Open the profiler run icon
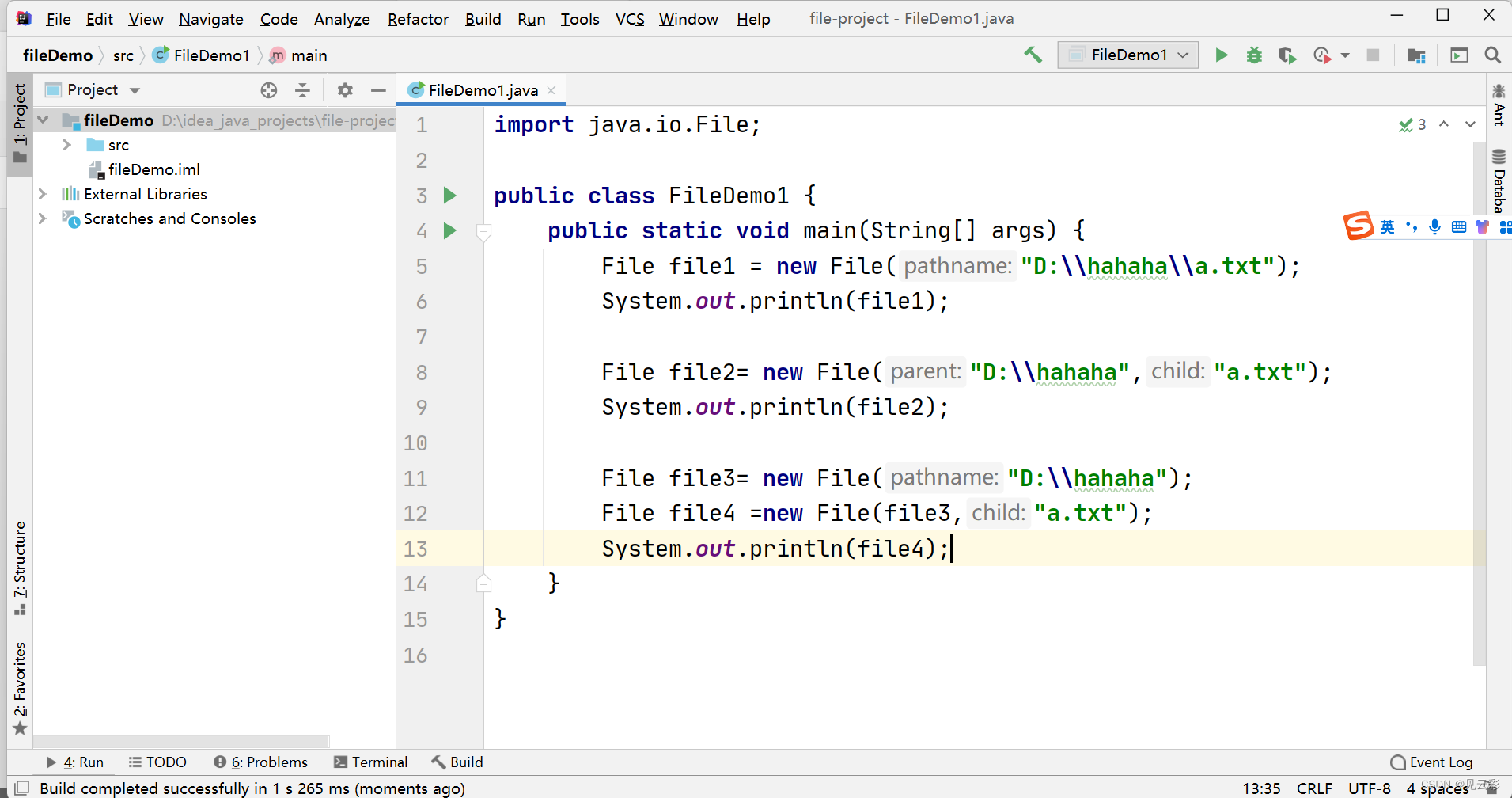The width and height of the screenshot is (1512, 798). click(x=1322, y=55)
